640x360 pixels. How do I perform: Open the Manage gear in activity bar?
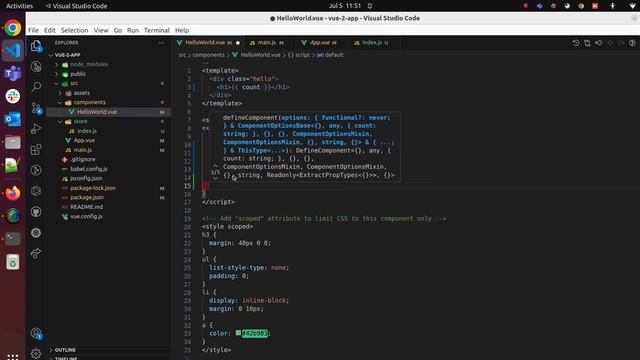(36, 353)
